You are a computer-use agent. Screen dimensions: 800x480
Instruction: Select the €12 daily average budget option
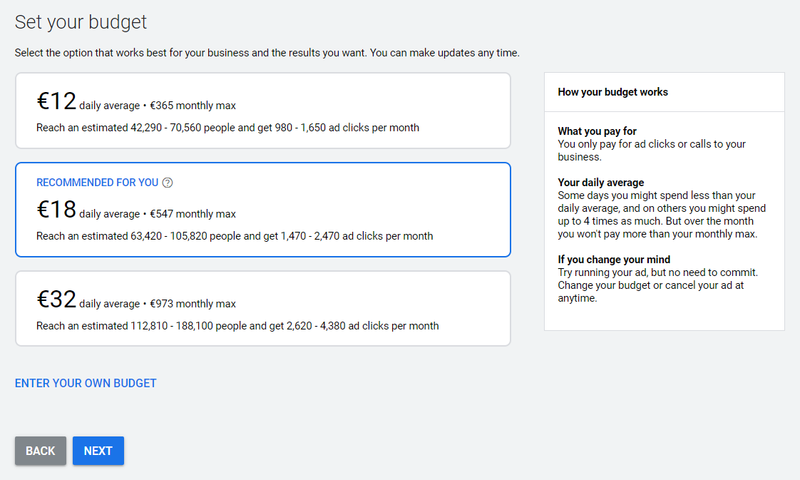(x=263, y=111)
